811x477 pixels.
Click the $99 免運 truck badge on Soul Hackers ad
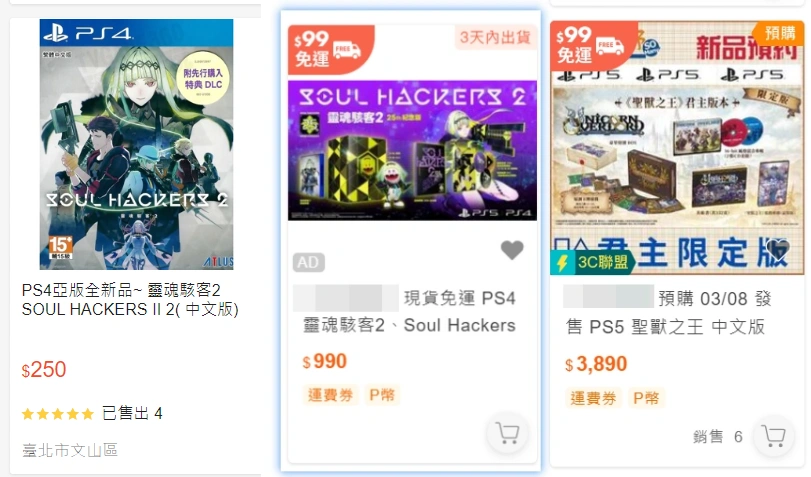pos(331,49)
